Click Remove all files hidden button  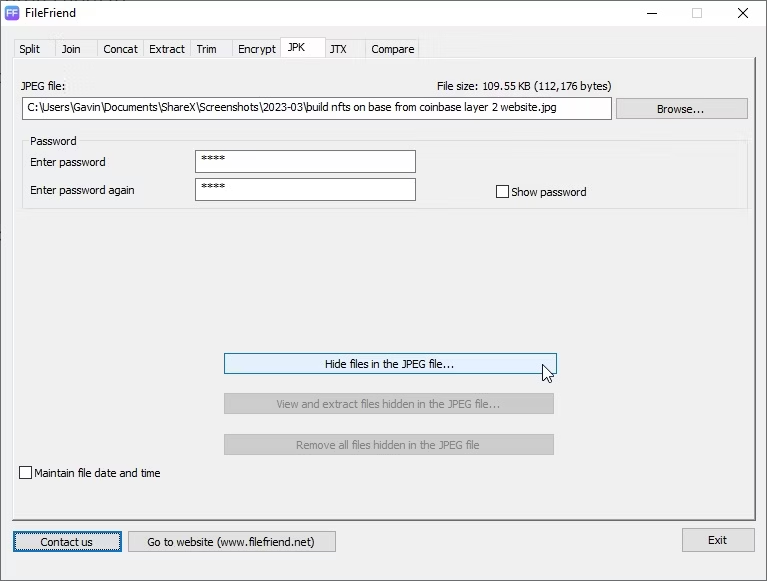389,445
